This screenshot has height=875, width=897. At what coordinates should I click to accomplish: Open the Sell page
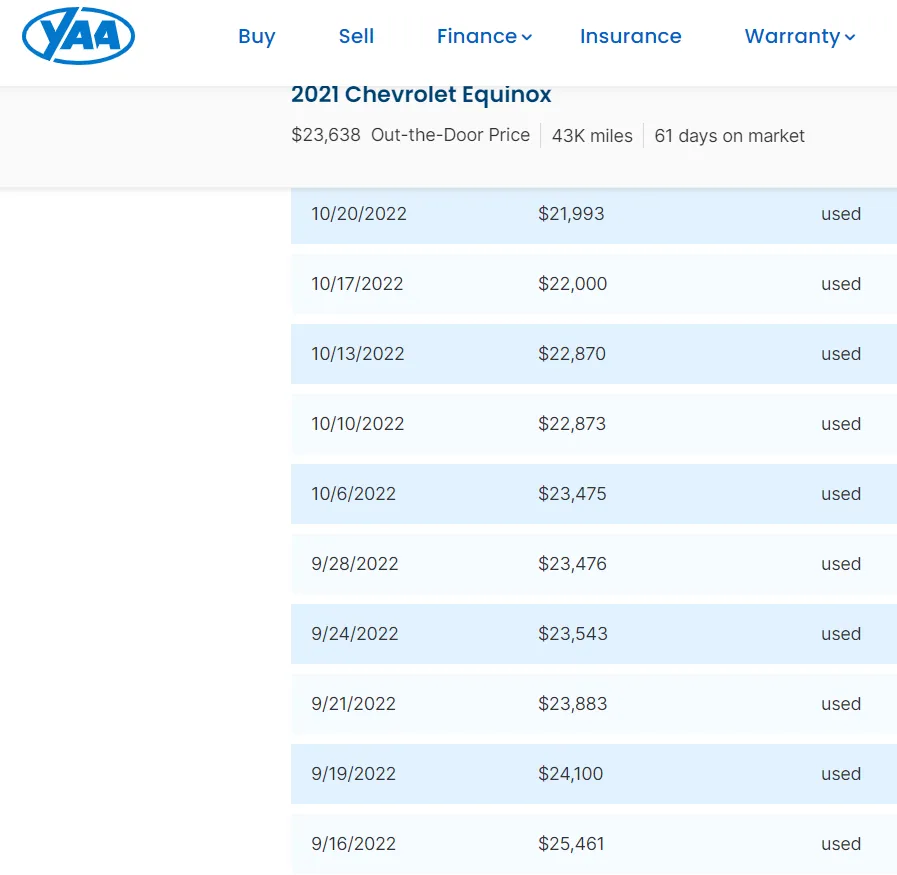coord(356,36)
